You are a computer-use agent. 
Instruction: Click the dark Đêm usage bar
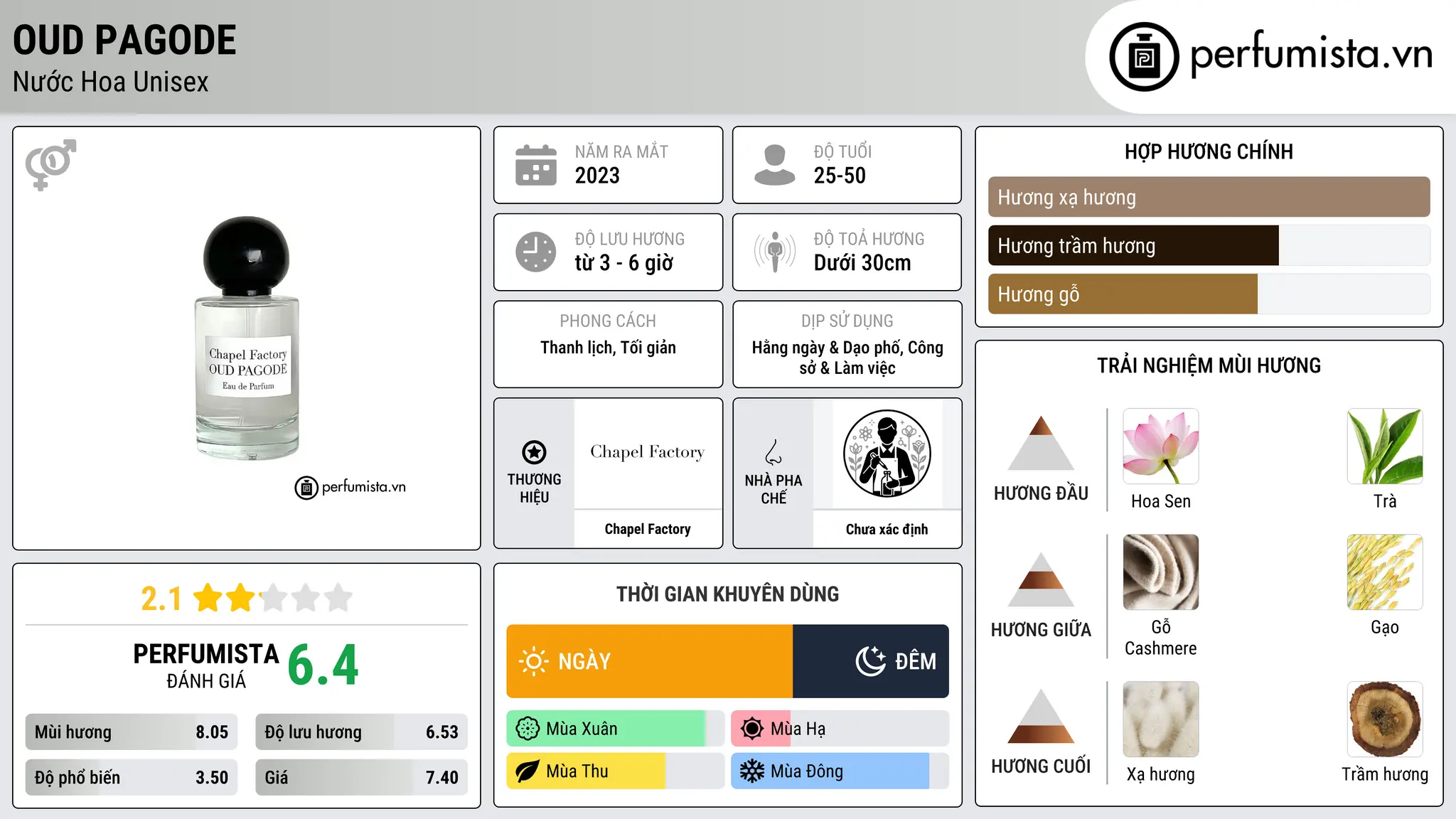(x=871, y=661)
